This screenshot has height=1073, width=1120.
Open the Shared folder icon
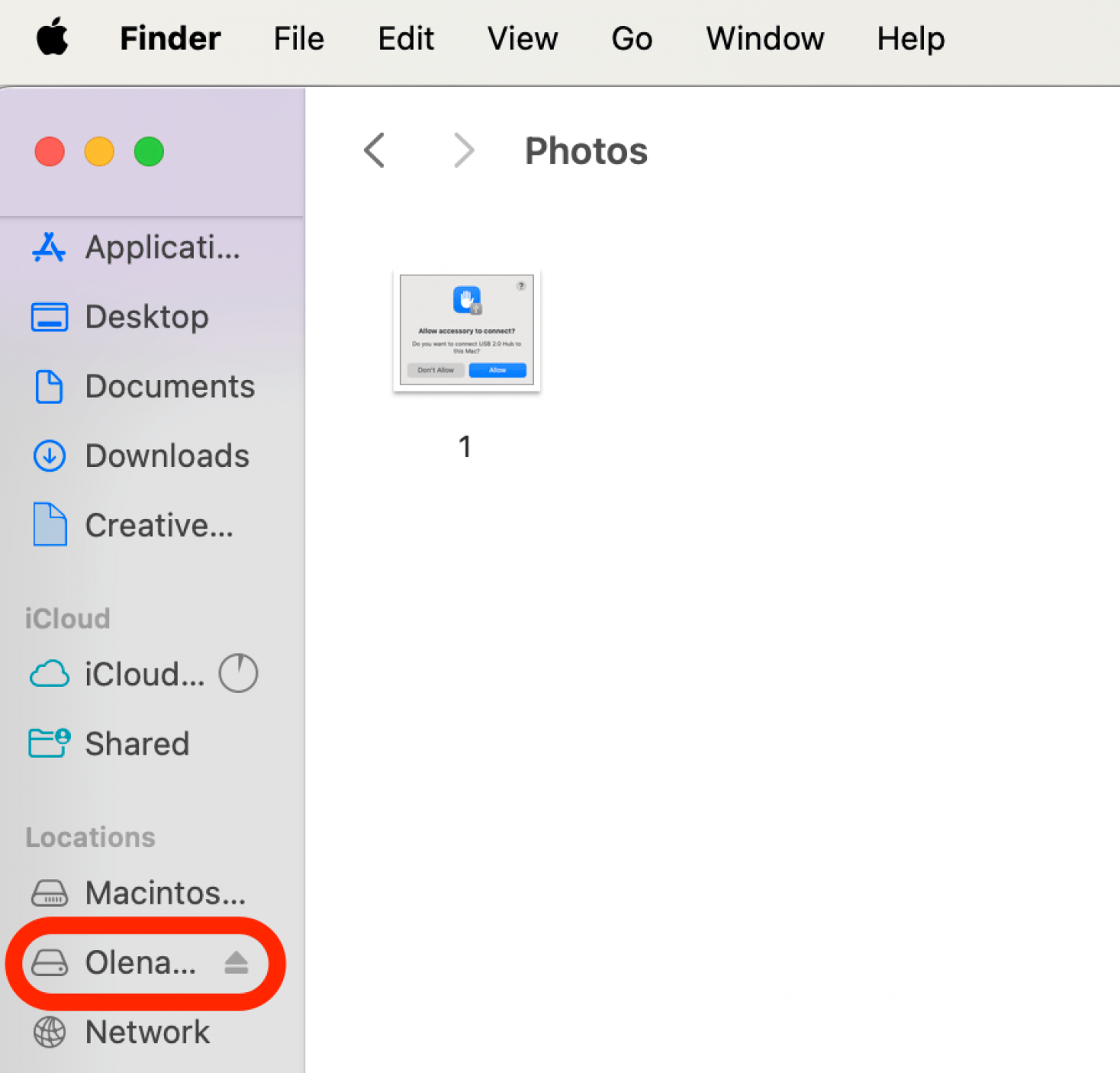coord(49,744)
